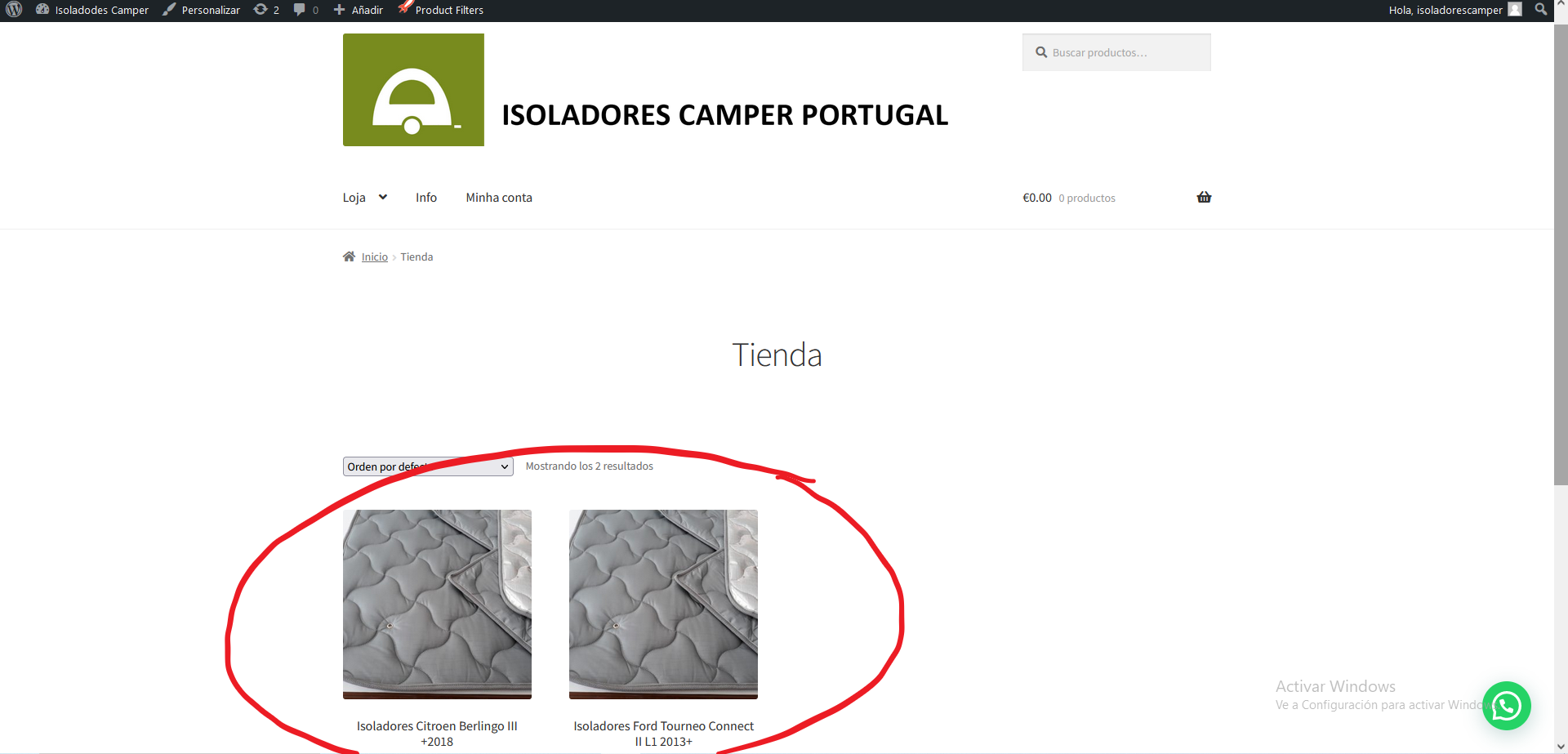1568x754 pixels.
Task: Open the Ford Tourneo Connect product image
Action: 663,605
